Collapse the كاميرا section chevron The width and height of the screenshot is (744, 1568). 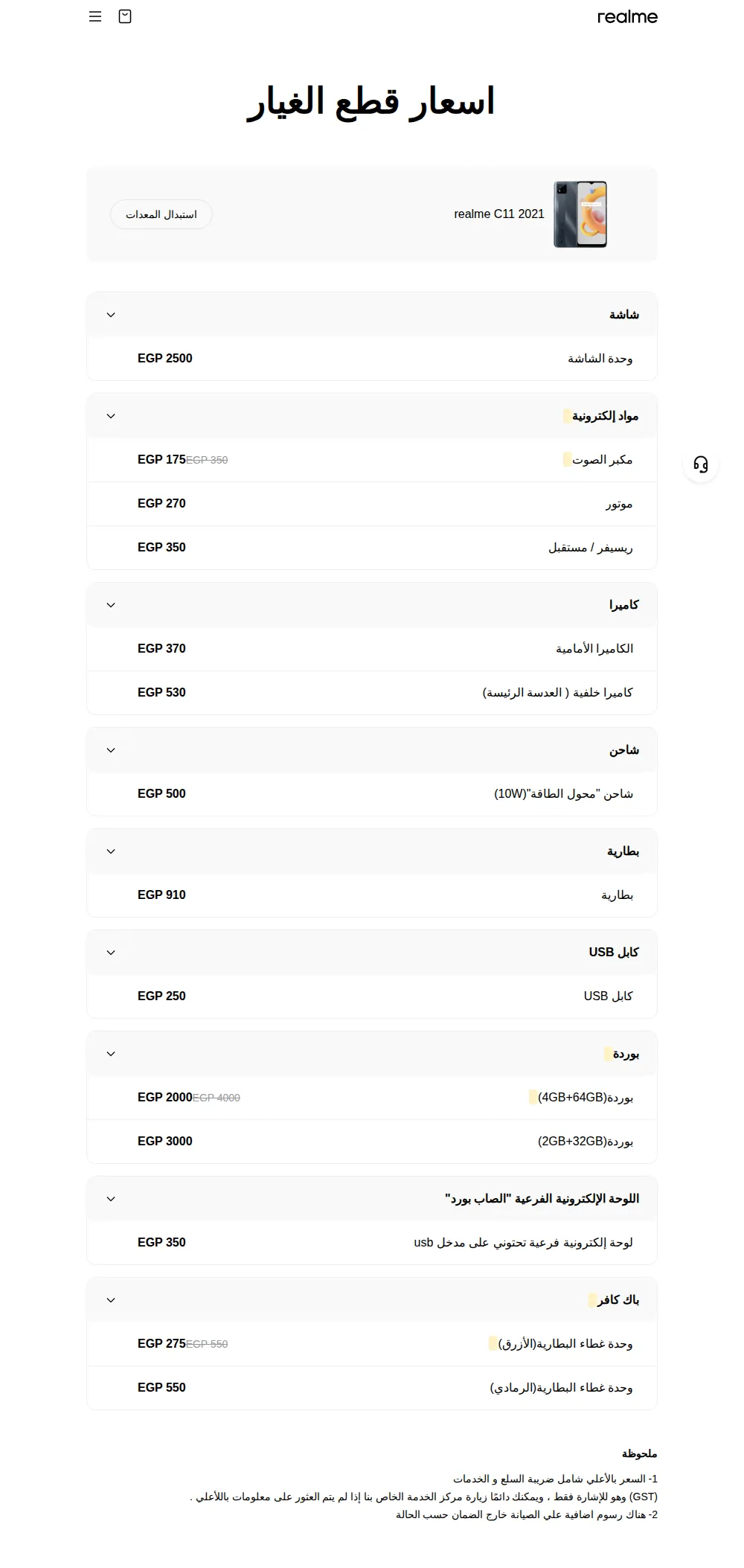click(111, 605)
